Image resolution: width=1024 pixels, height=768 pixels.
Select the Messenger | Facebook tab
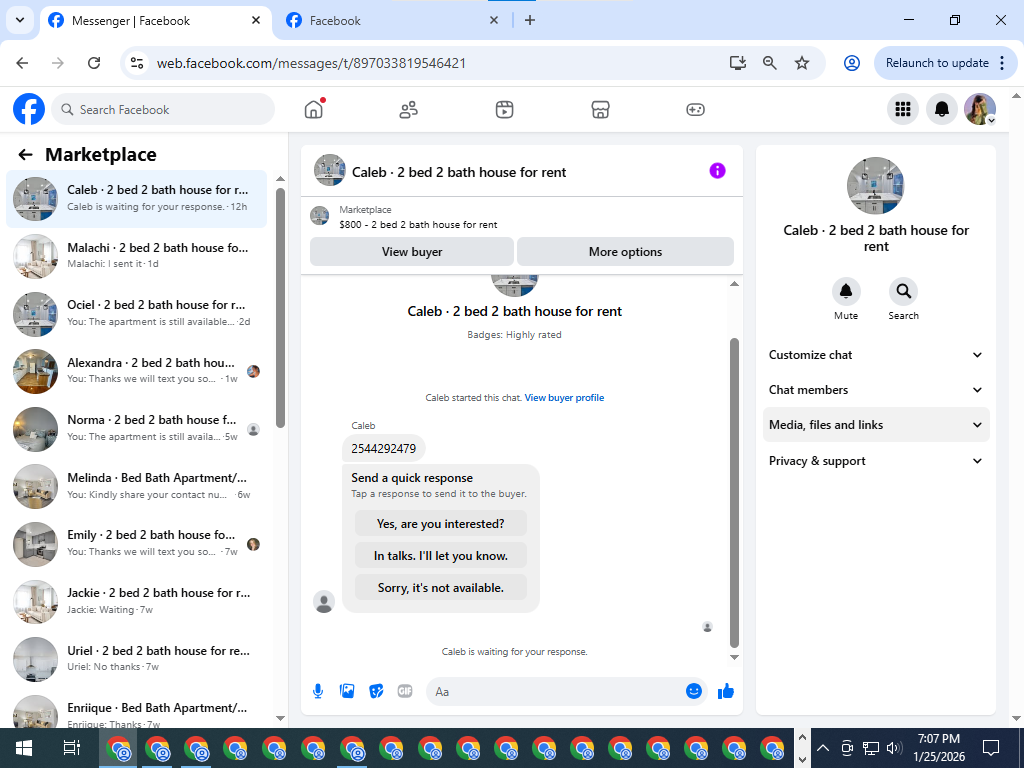155,21
